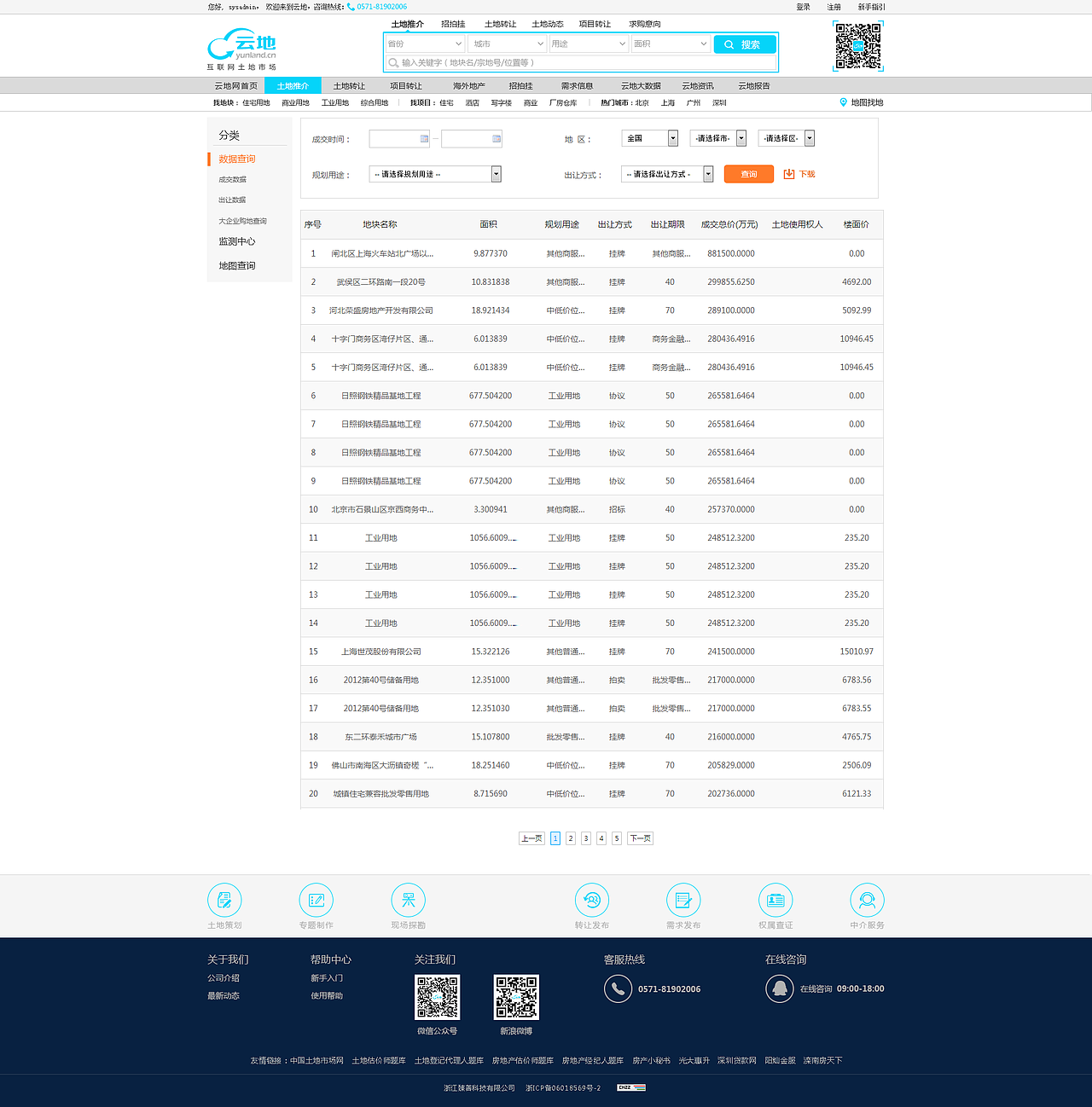
Task: Click hot city link 广州
Action: (694, 102)
